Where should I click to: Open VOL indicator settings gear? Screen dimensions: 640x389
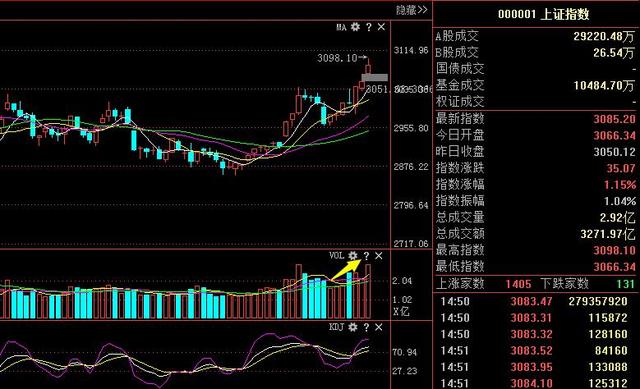[x=353, y=256]
